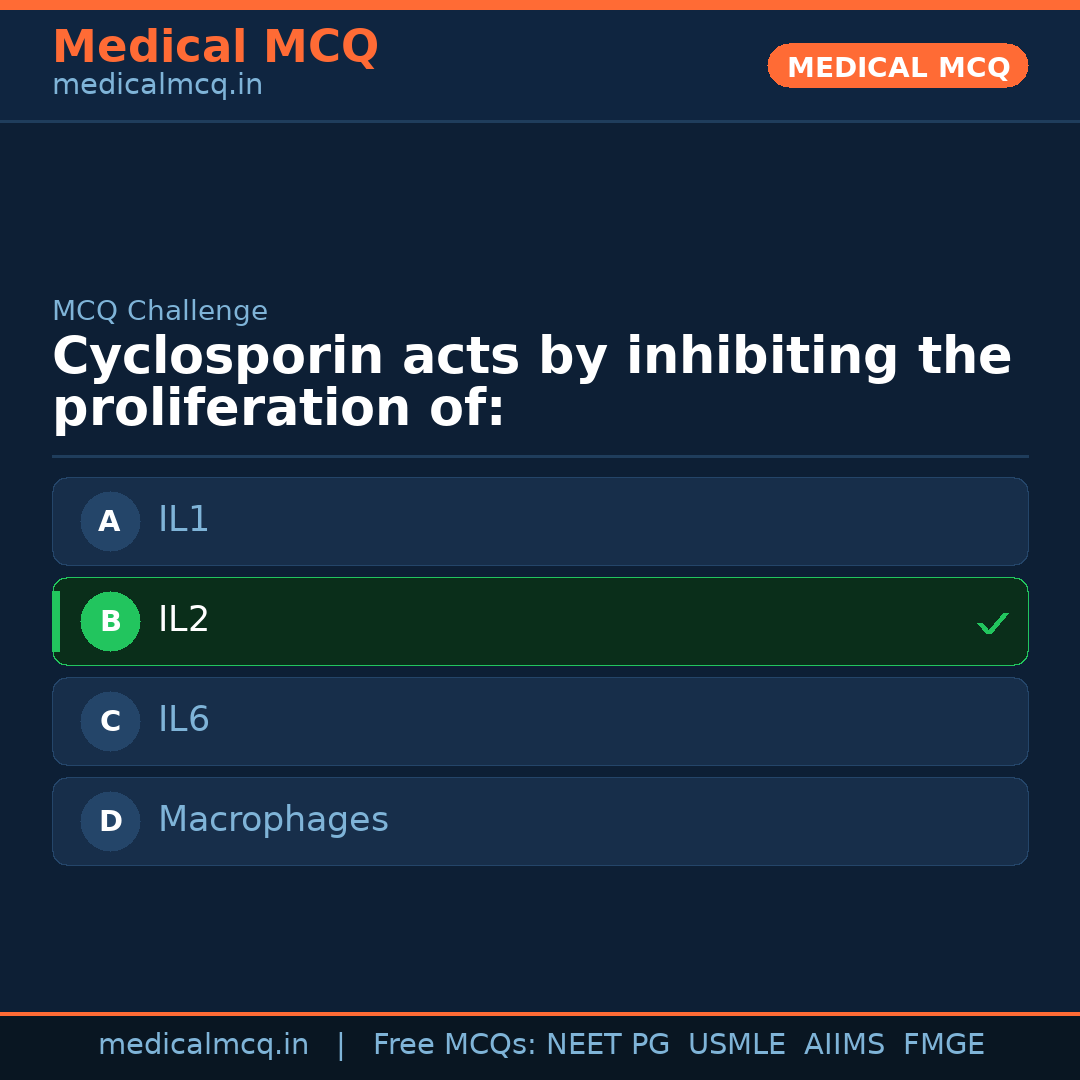Click the A letter circle icon
The width and height of the screenshot is (1080, 1080).
110,521
